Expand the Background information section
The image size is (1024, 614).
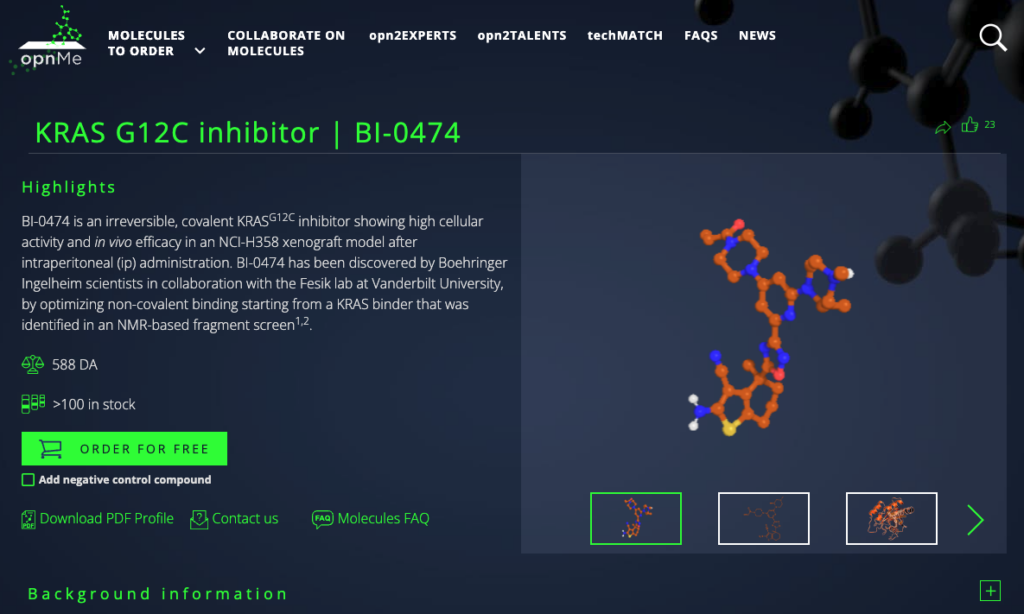click(x=990, y=591)
